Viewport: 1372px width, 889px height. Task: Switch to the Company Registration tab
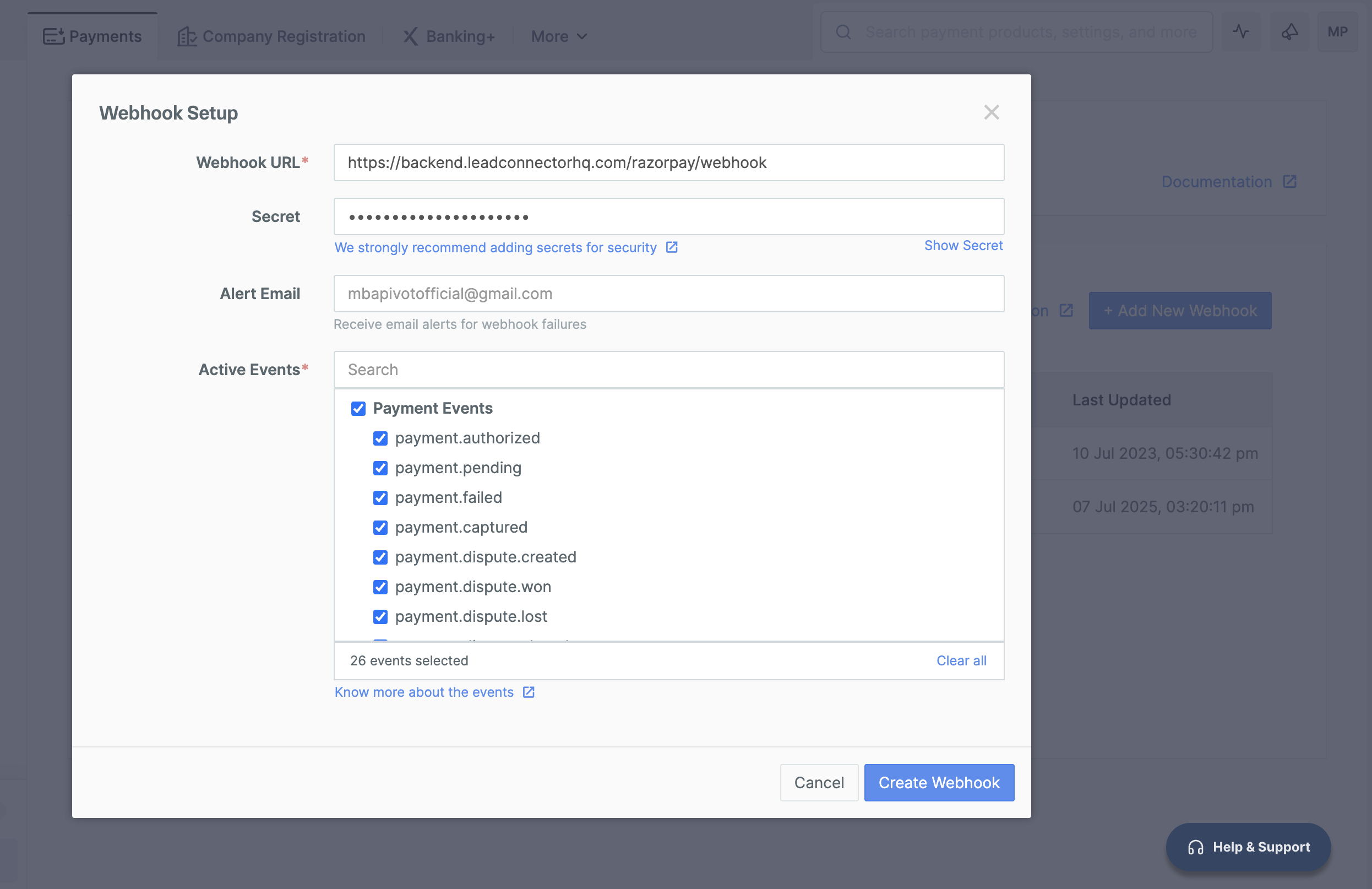click(x=271, y=36)
